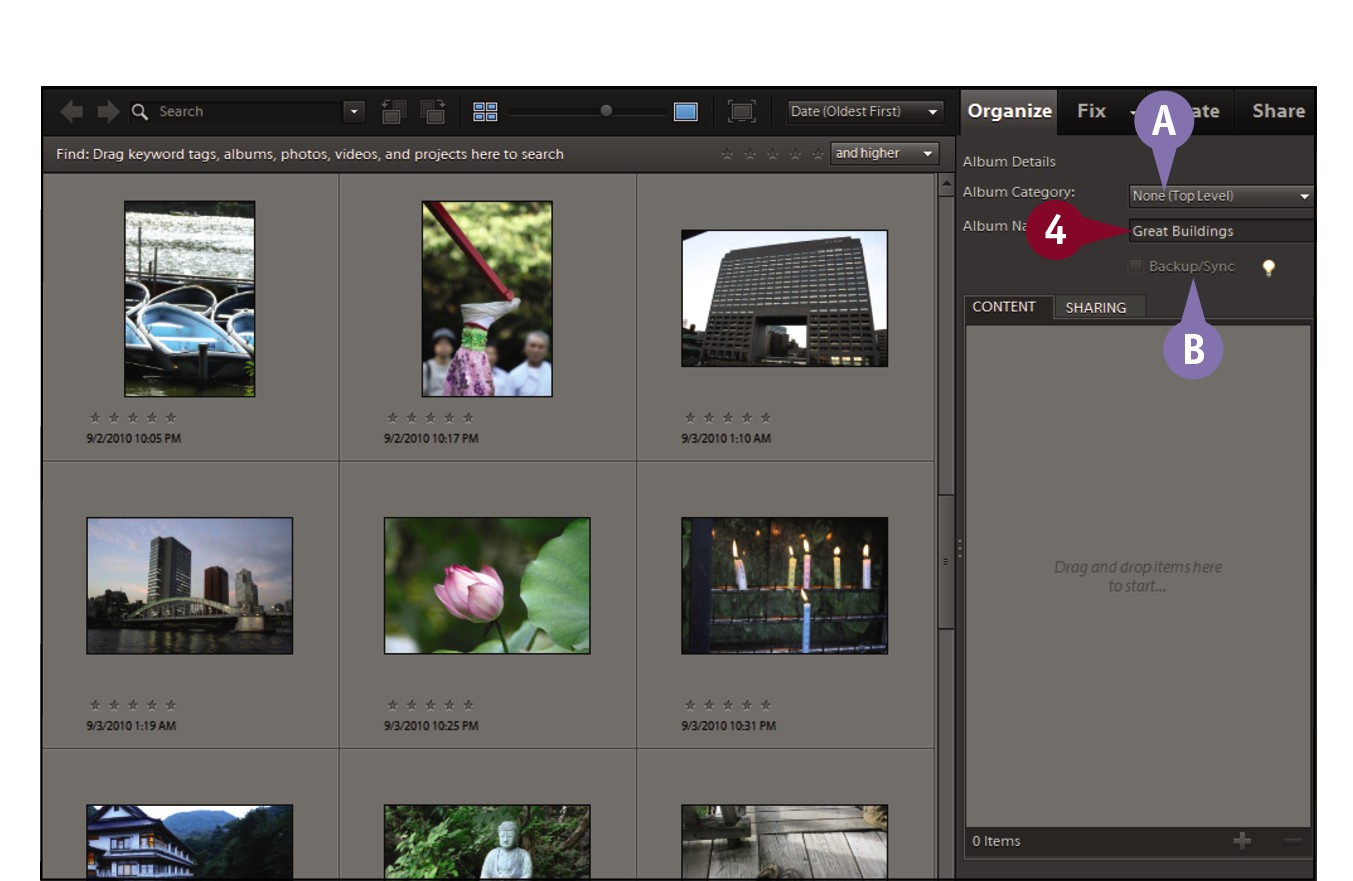1353x881 pixels.
Task: Click the '9/3/2010 10:25 PM' date label
Action: 431,726
